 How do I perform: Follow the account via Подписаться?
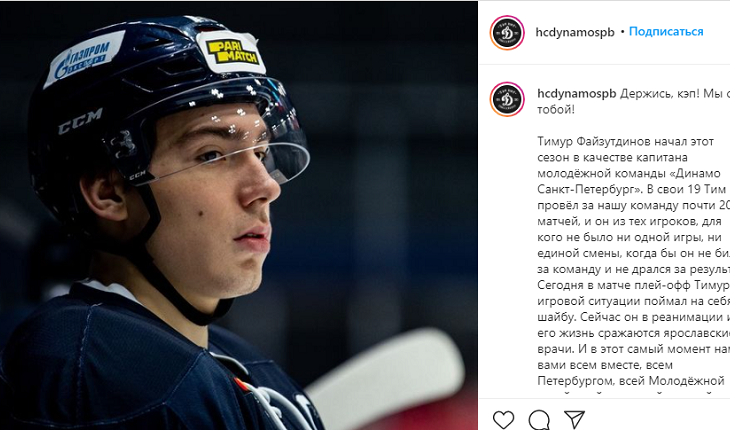coord(666,32)
